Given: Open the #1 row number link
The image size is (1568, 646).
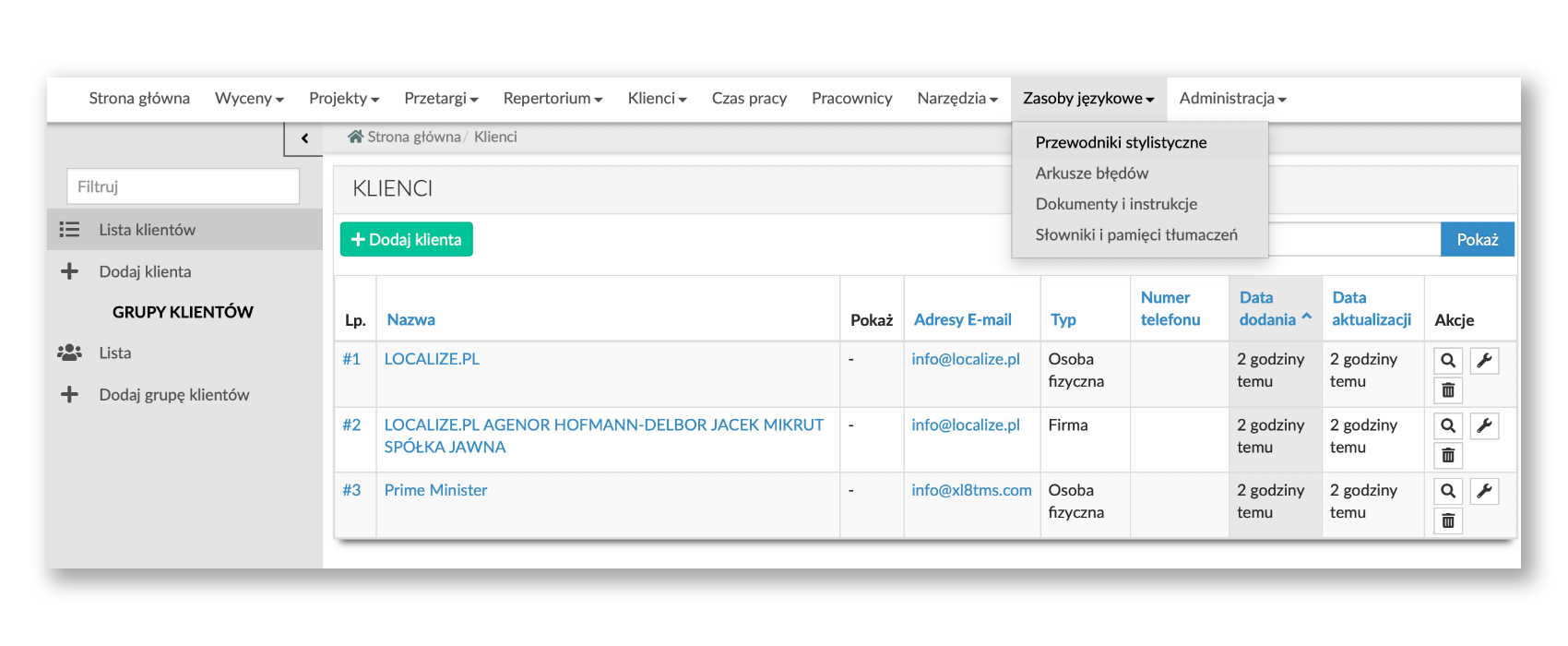Looking at the screenshot, I should tap(351, 359).
